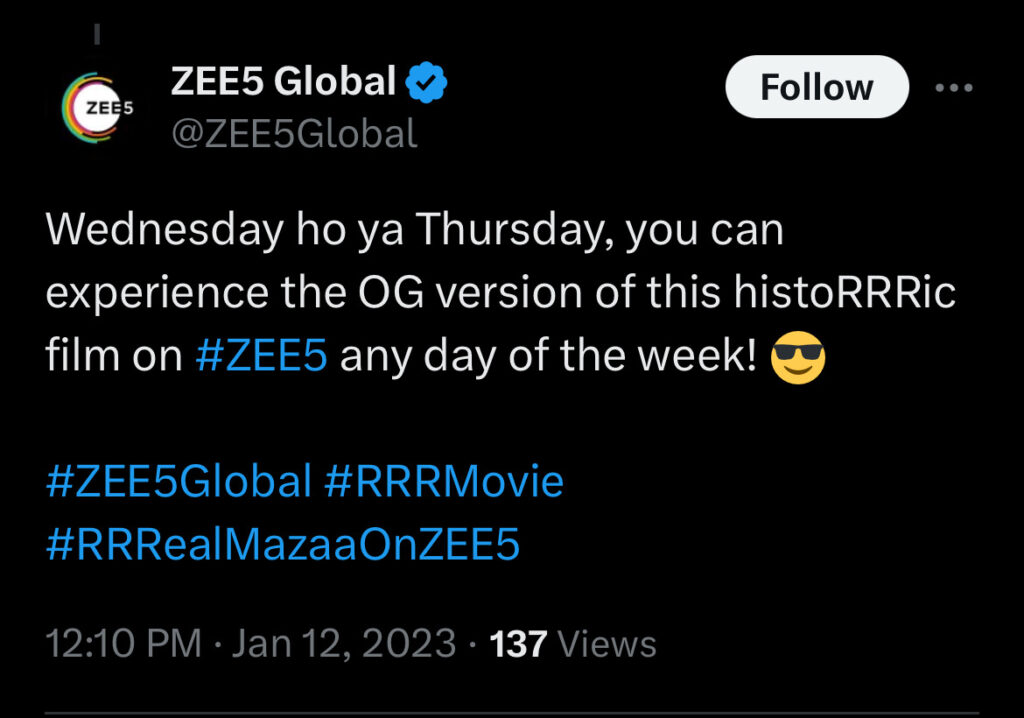Click the Jan 12, 2023 date
This screenshot has width=1024, height=718.
[345, 643]
